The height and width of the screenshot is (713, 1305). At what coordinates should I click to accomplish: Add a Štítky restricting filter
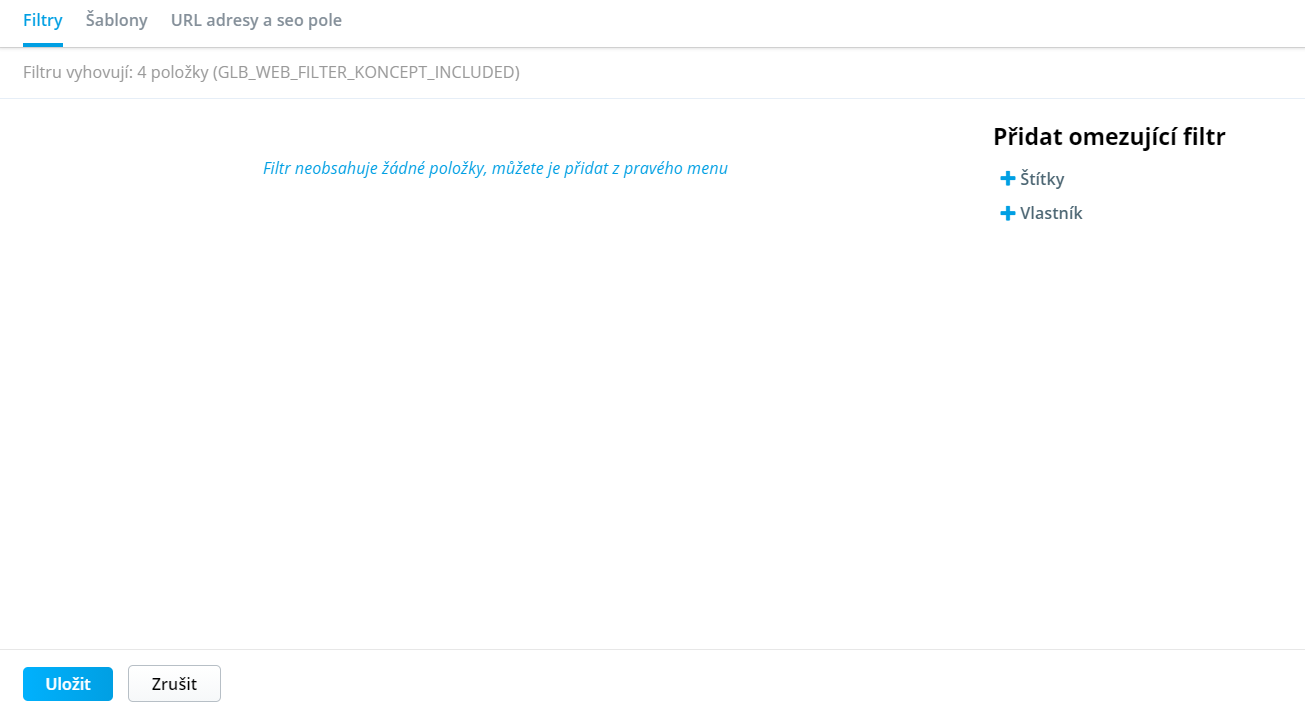coord(1032,179)
